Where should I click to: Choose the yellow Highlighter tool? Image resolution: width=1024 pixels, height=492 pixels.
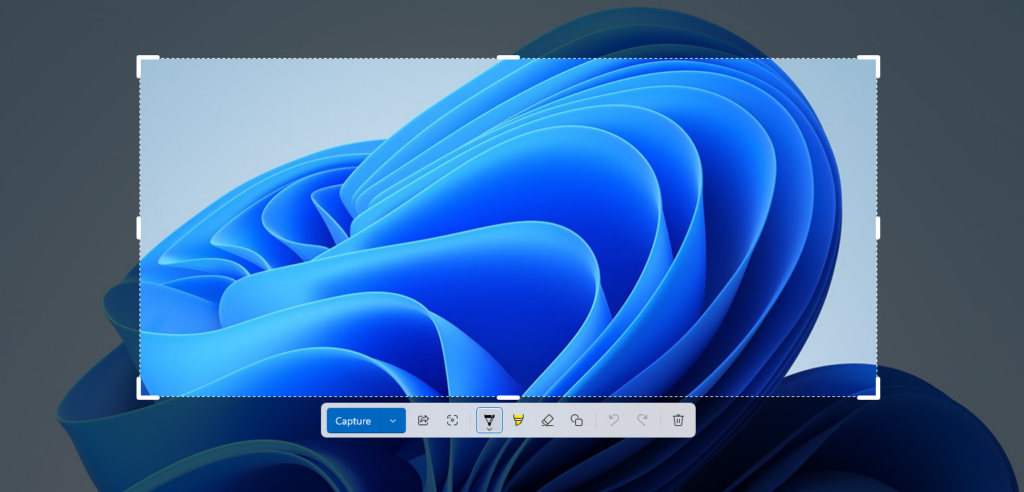pyautogui.click(x=518, y=421)
